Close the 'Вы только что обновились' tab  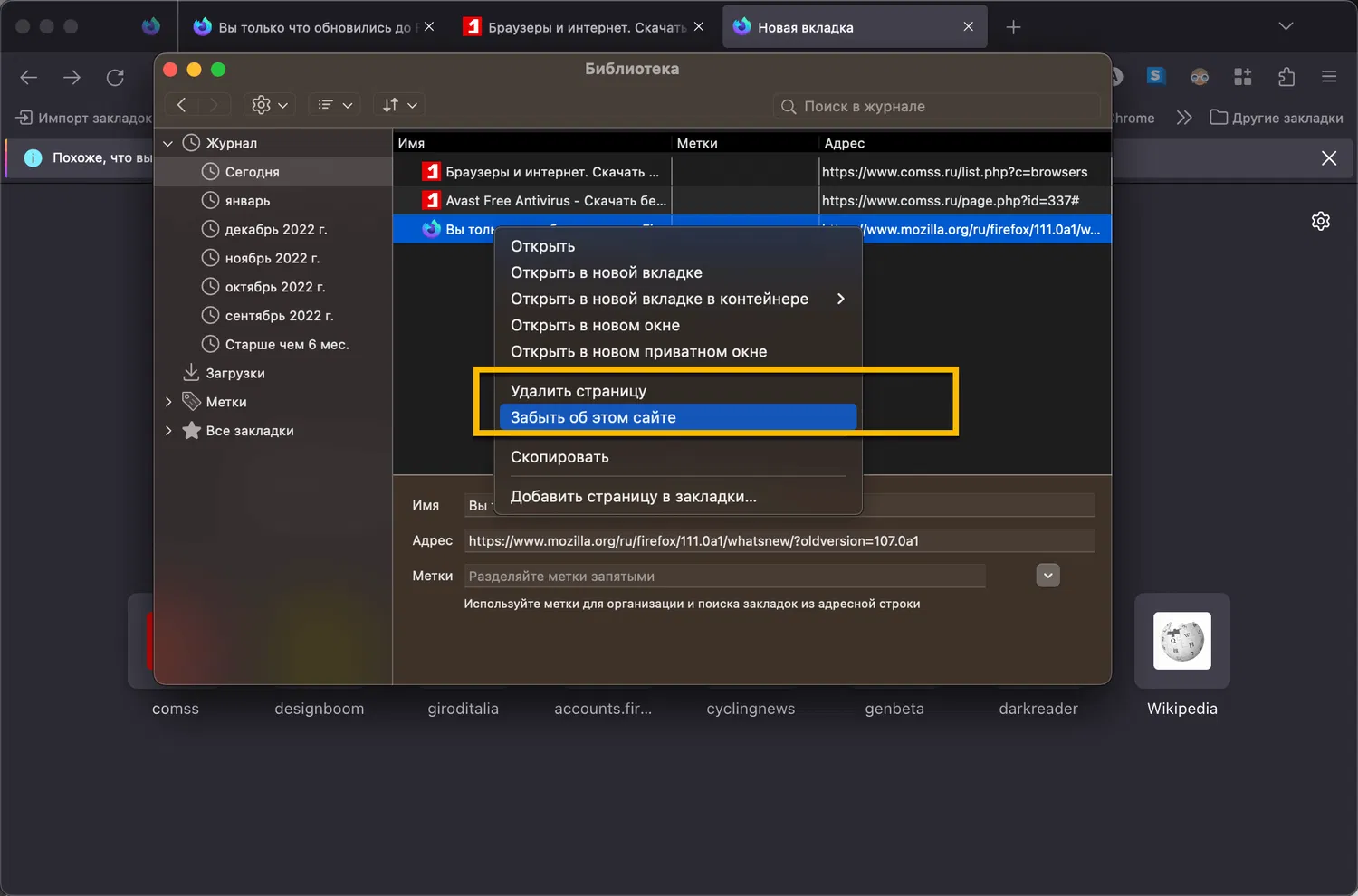point(429,27)
